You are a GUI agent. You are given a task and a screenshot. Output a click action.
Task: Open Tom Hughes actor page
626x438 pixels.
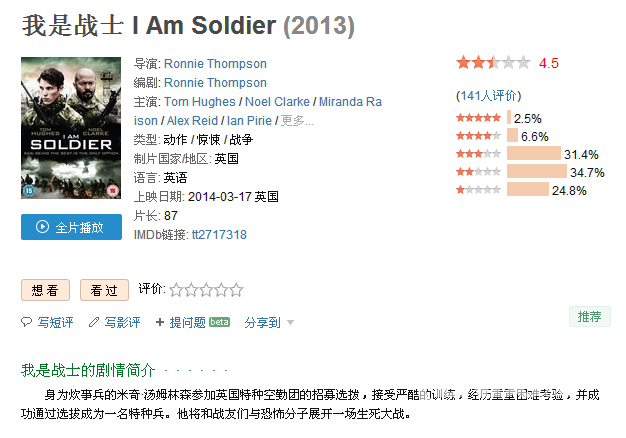200,101
